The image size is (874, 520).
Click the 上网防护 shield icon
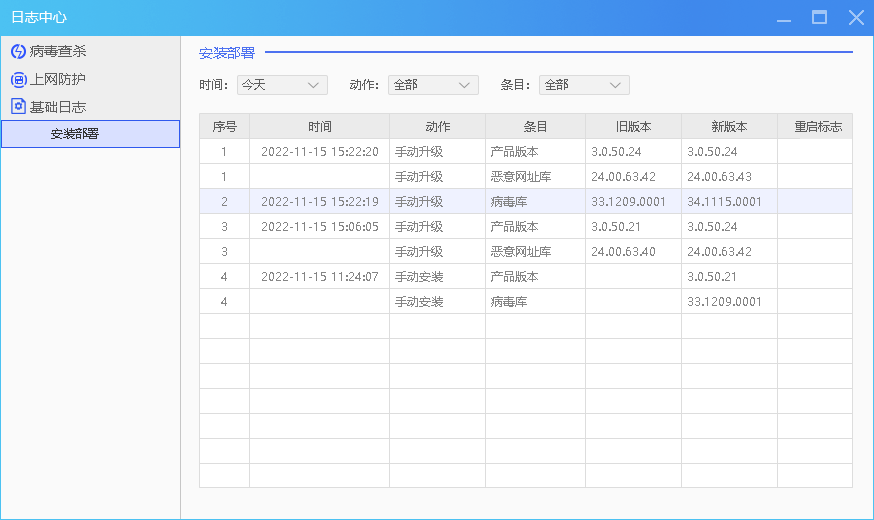18,80
